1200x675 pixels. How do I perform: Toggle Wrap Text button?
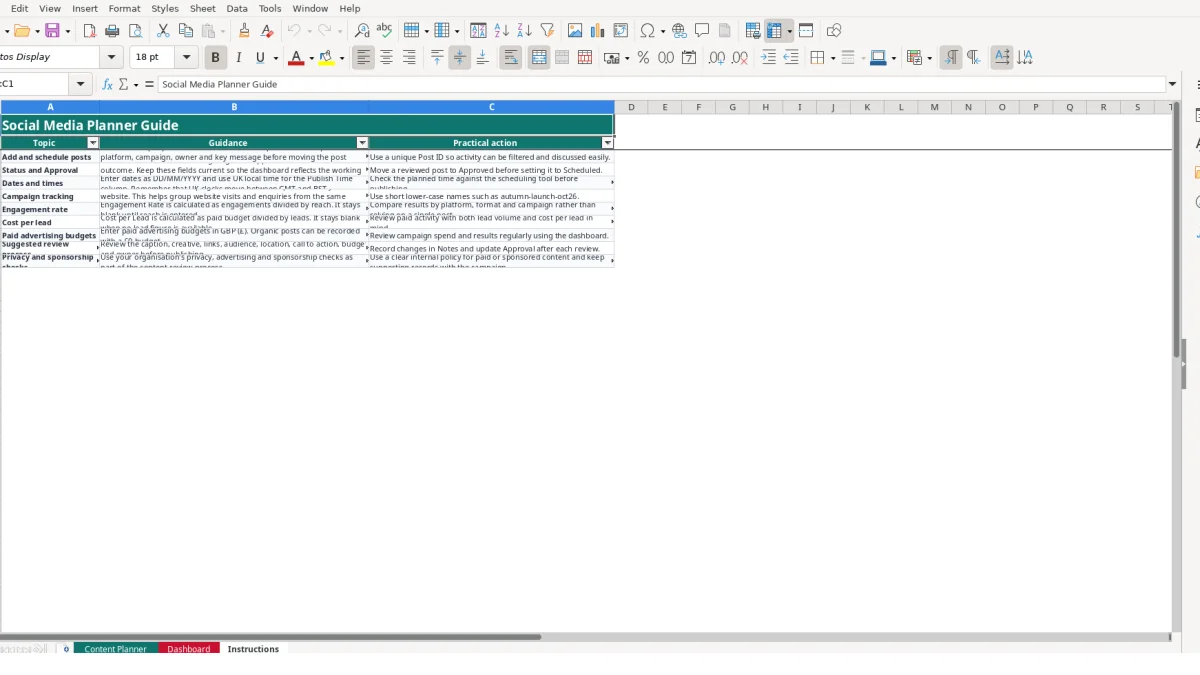tap(511, 58)
